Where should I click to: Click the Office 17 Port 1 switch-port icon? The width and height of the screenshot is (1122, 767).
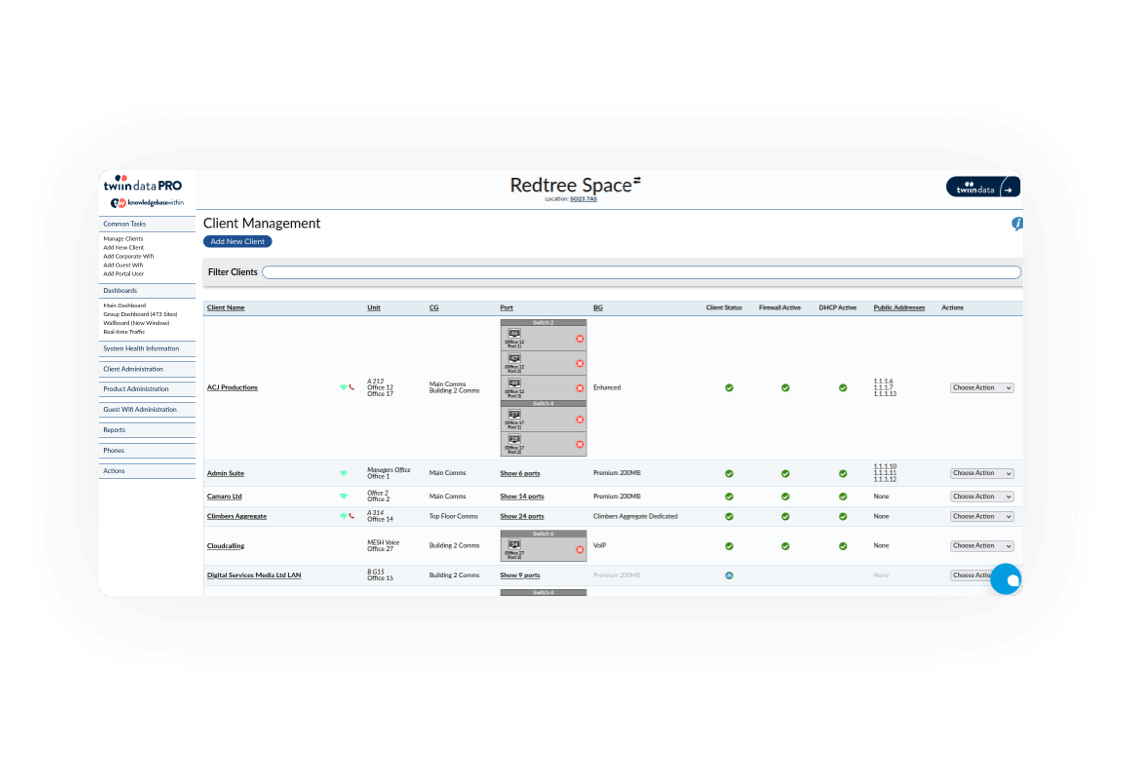[514, 414]
